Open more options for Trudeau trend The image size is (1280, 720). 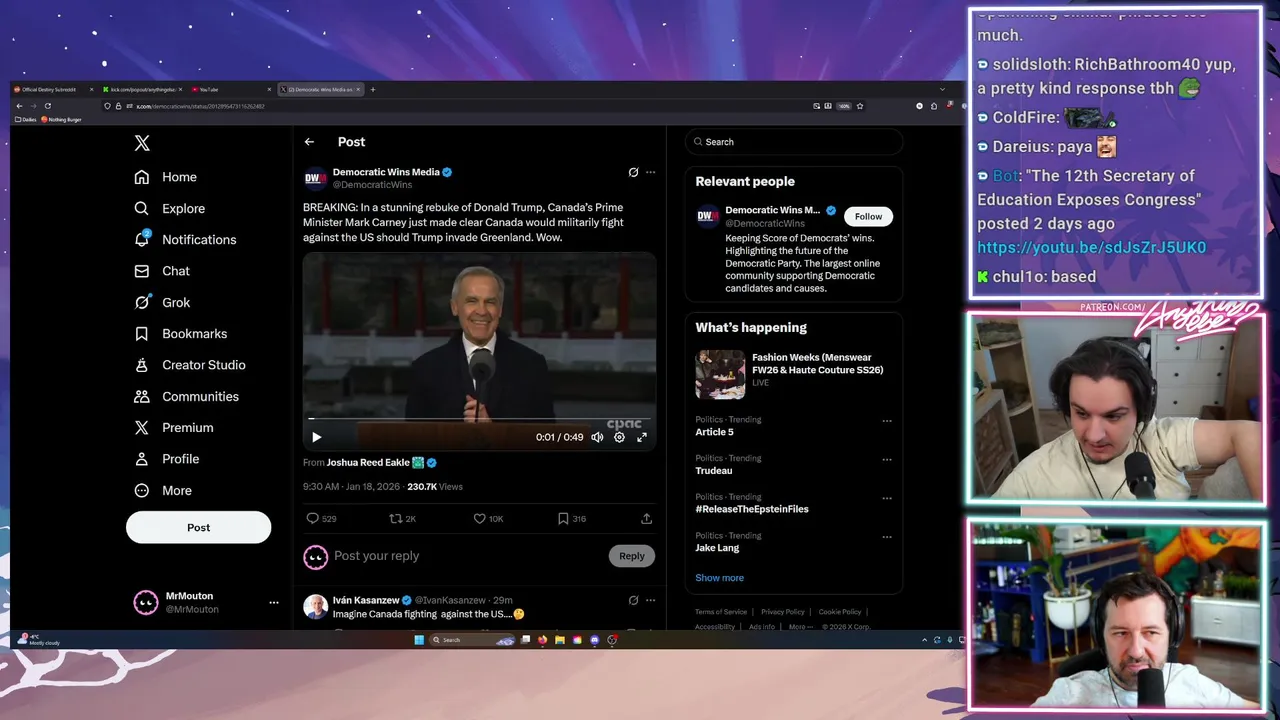[x=886, y=460]
